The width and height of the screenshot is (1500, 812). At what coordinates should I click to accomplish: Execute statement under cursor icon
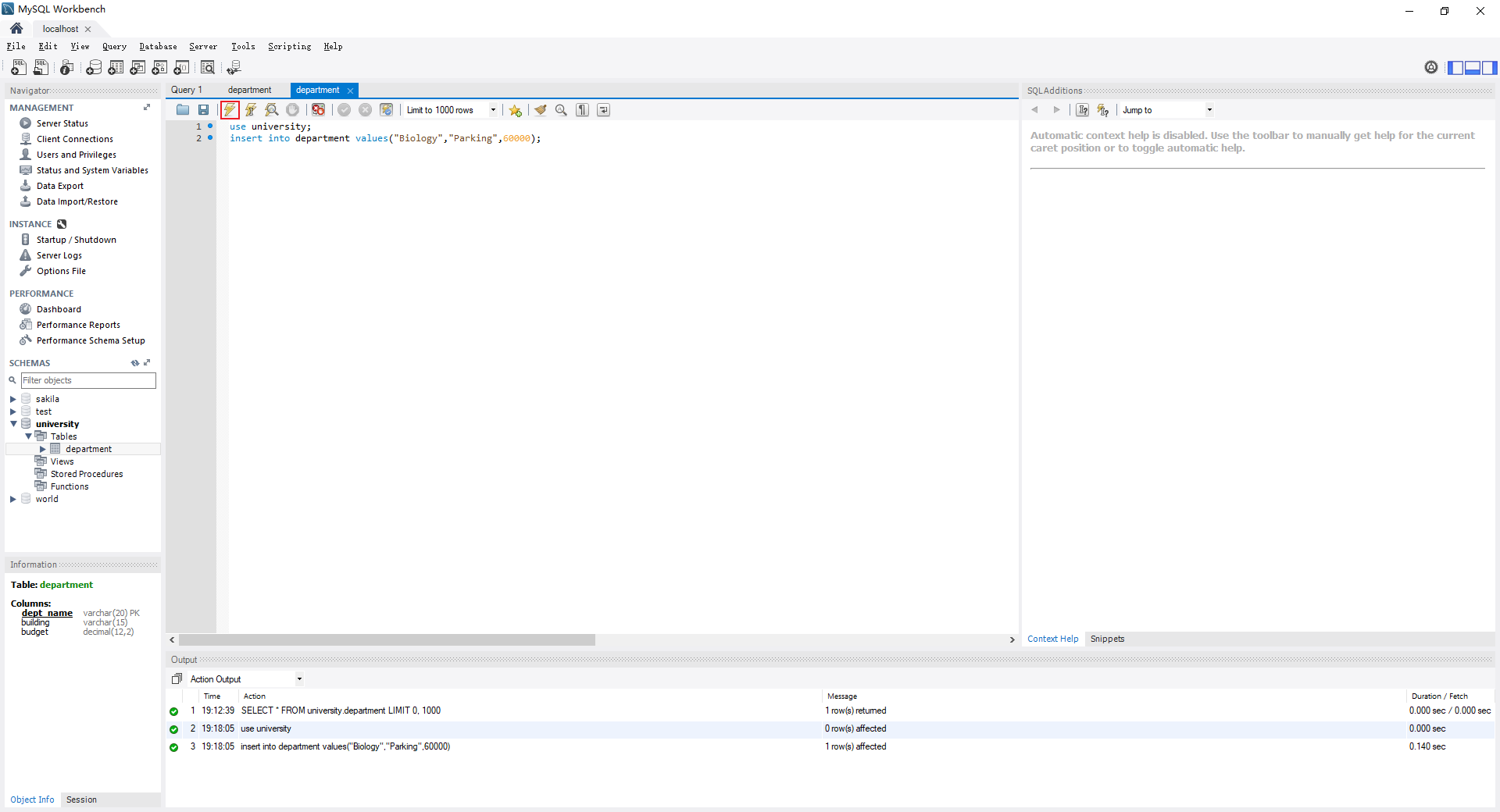pyautogui.click(x=251, y=110)
